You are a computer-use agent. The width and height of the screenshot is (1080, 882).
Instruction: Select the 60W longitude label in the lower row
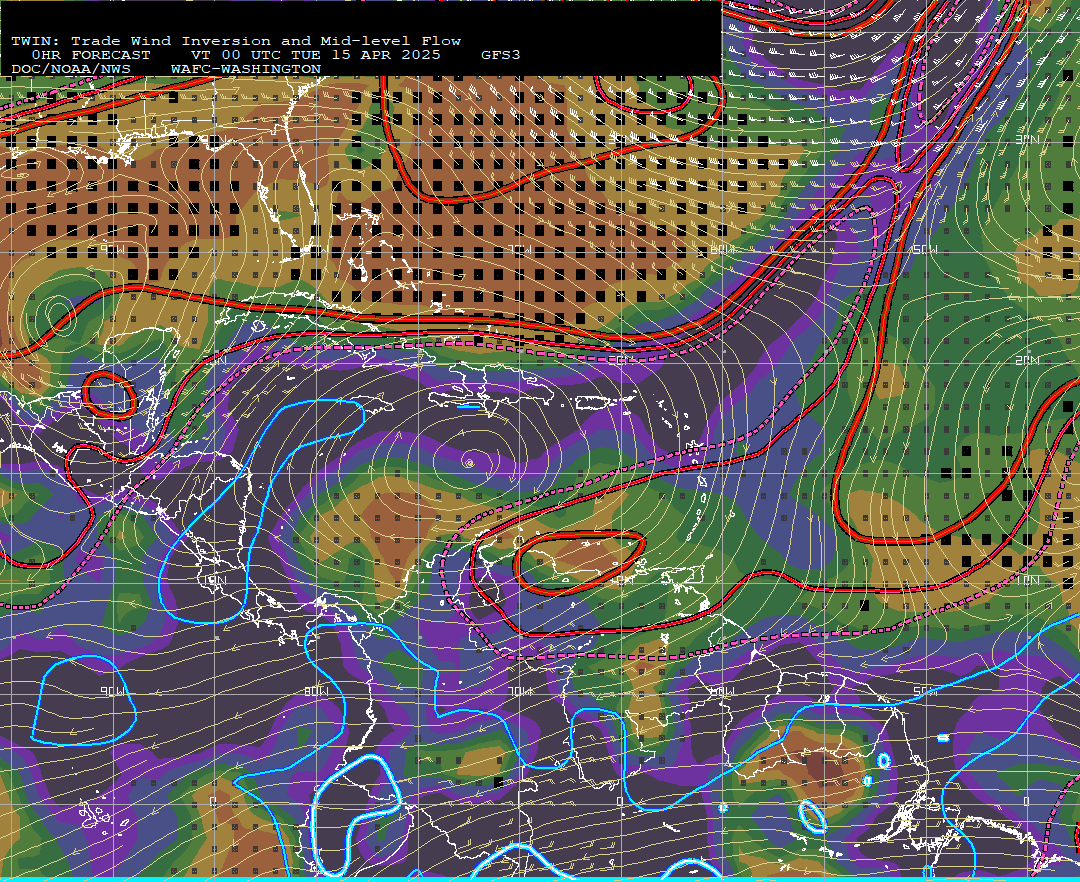(722, 691)
